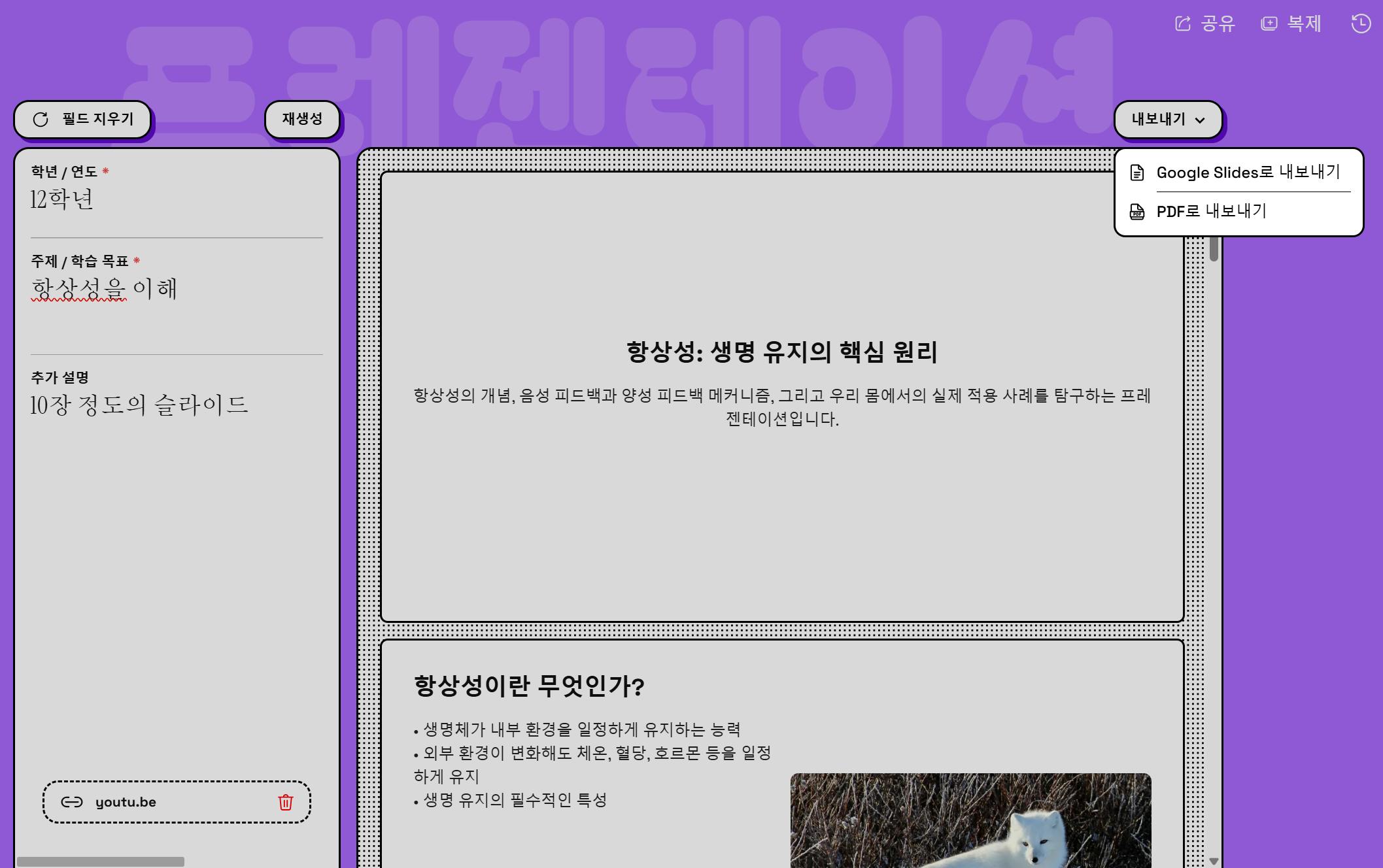Viewport: 1383px width, 868px height.
Task: Click the share (공유) icon
Action: (1182, 24)
